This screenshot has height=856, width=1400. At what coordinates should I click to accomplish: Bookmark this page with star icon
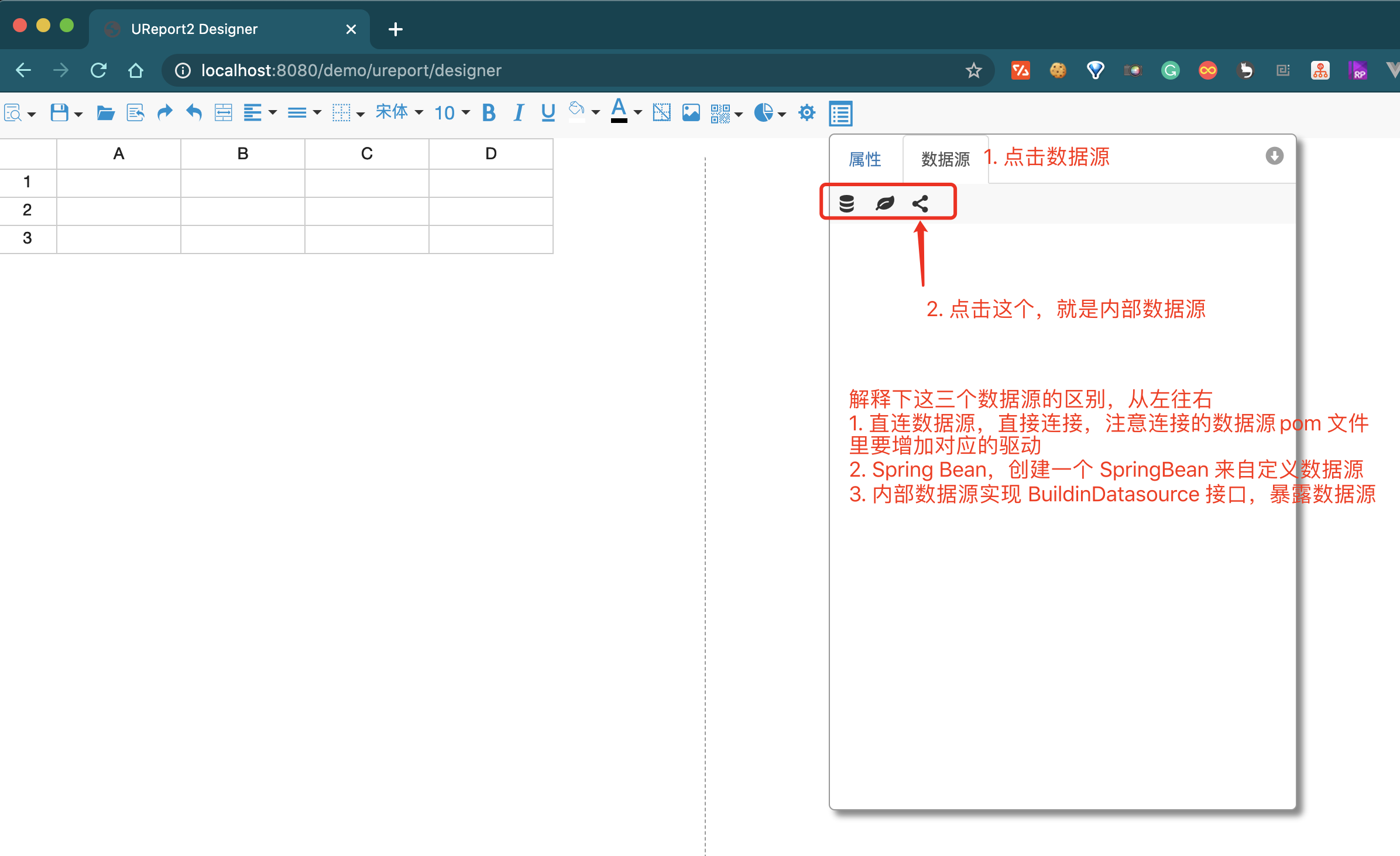click(973, 70)
